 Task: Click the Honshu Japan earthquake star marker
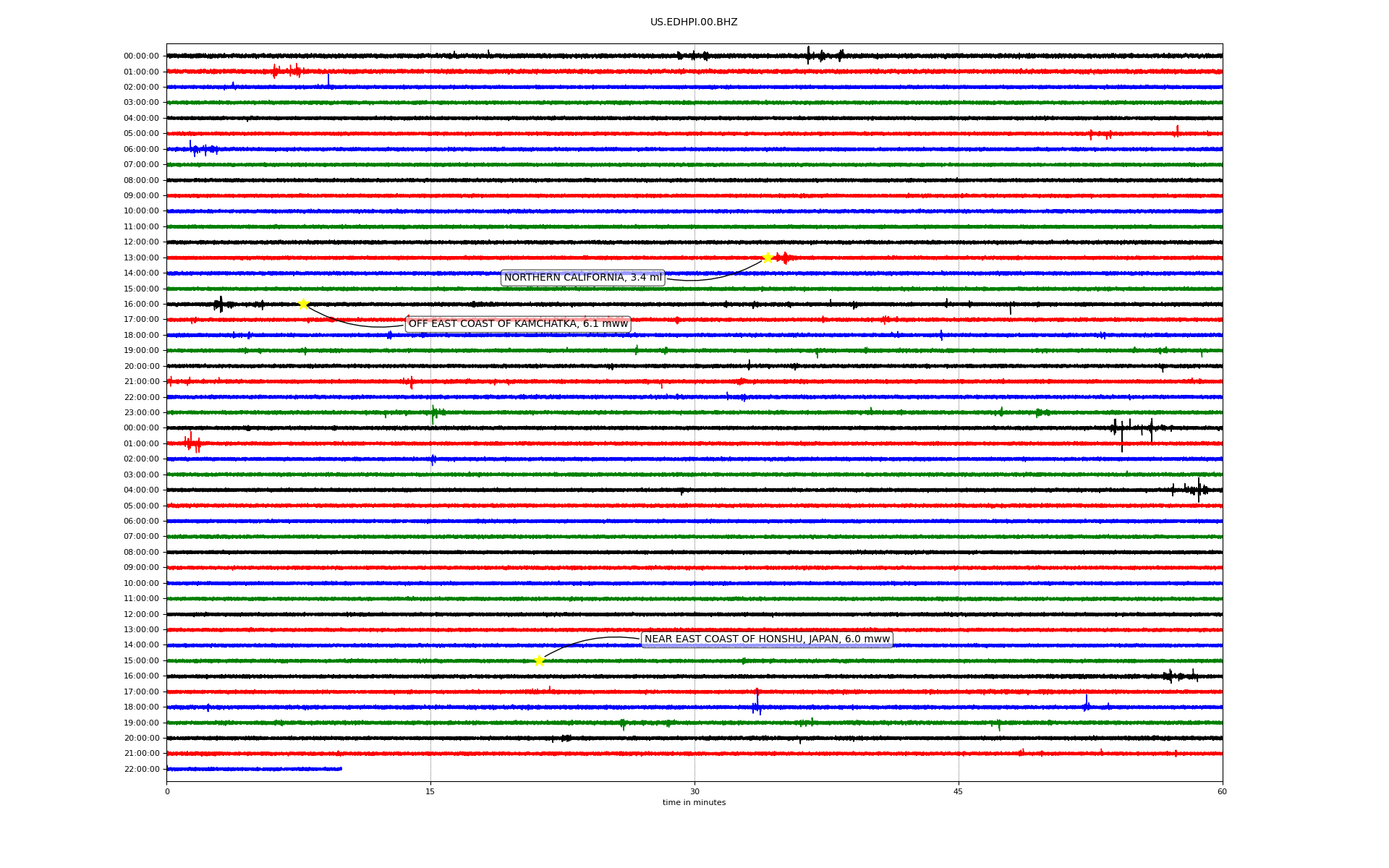pyautogui.click(x=539, y=660)
